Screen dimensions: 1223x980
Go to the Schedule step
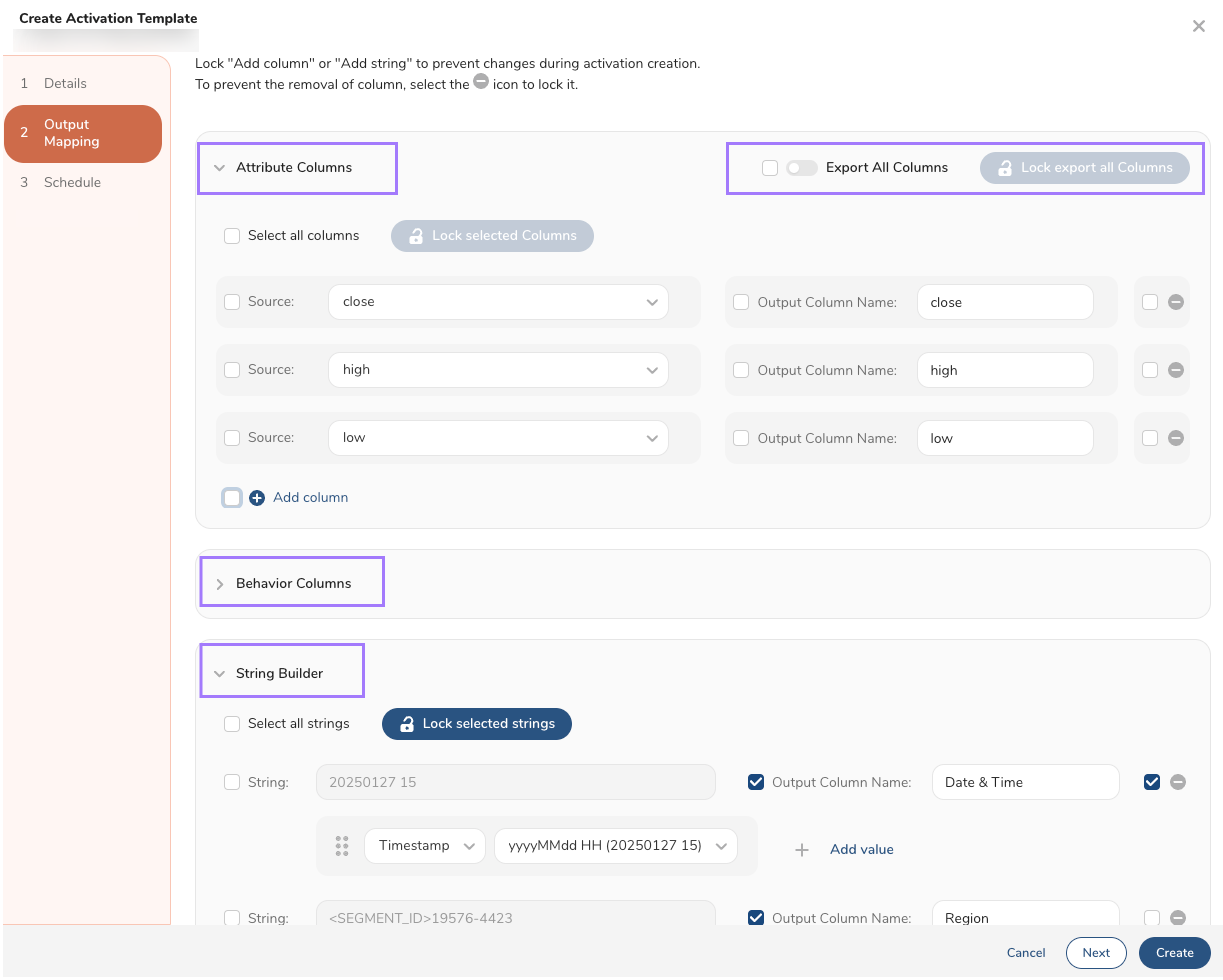tap(72, 182)
